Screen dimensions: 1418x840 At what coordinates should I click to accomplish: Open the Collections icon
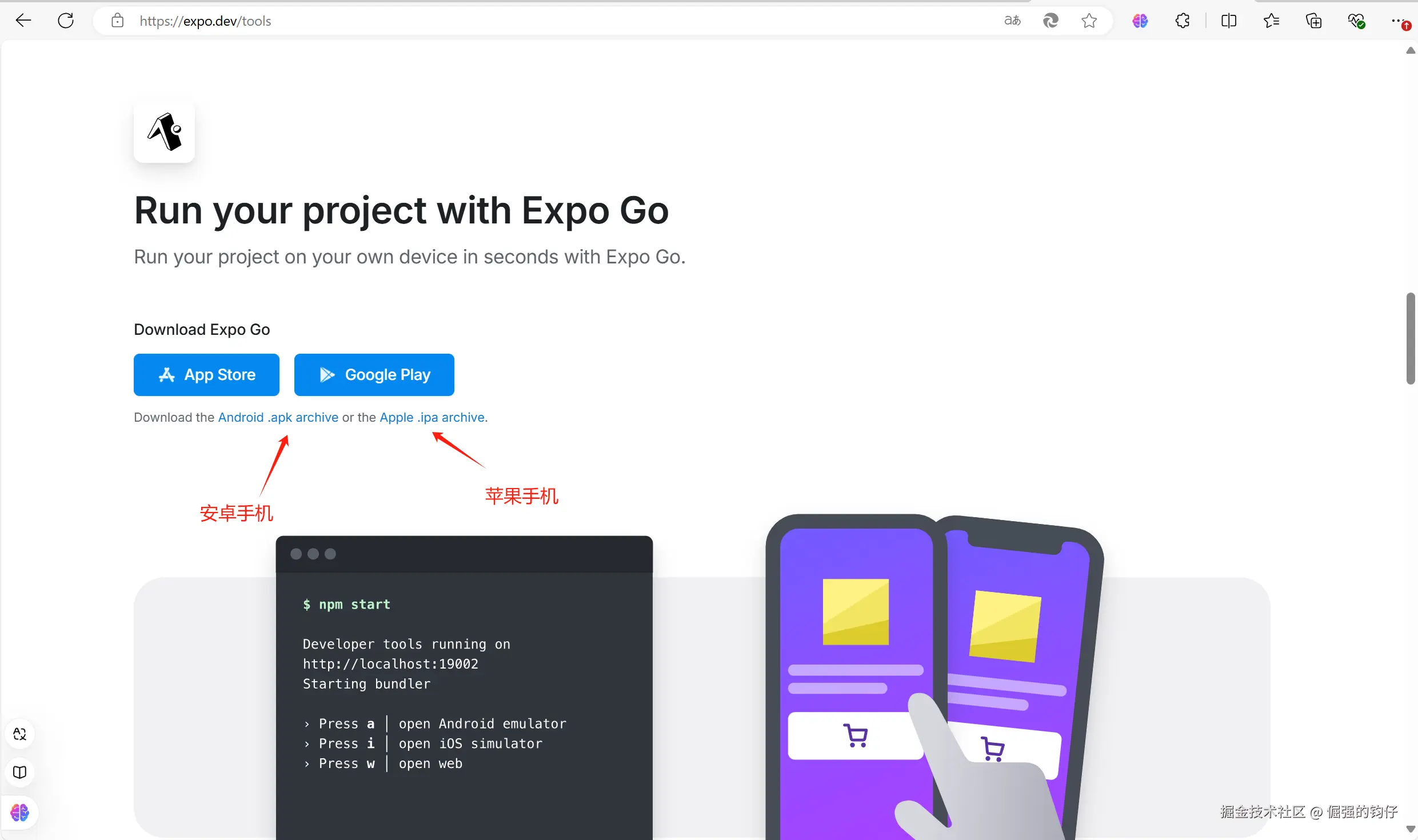pos(1313,21)
